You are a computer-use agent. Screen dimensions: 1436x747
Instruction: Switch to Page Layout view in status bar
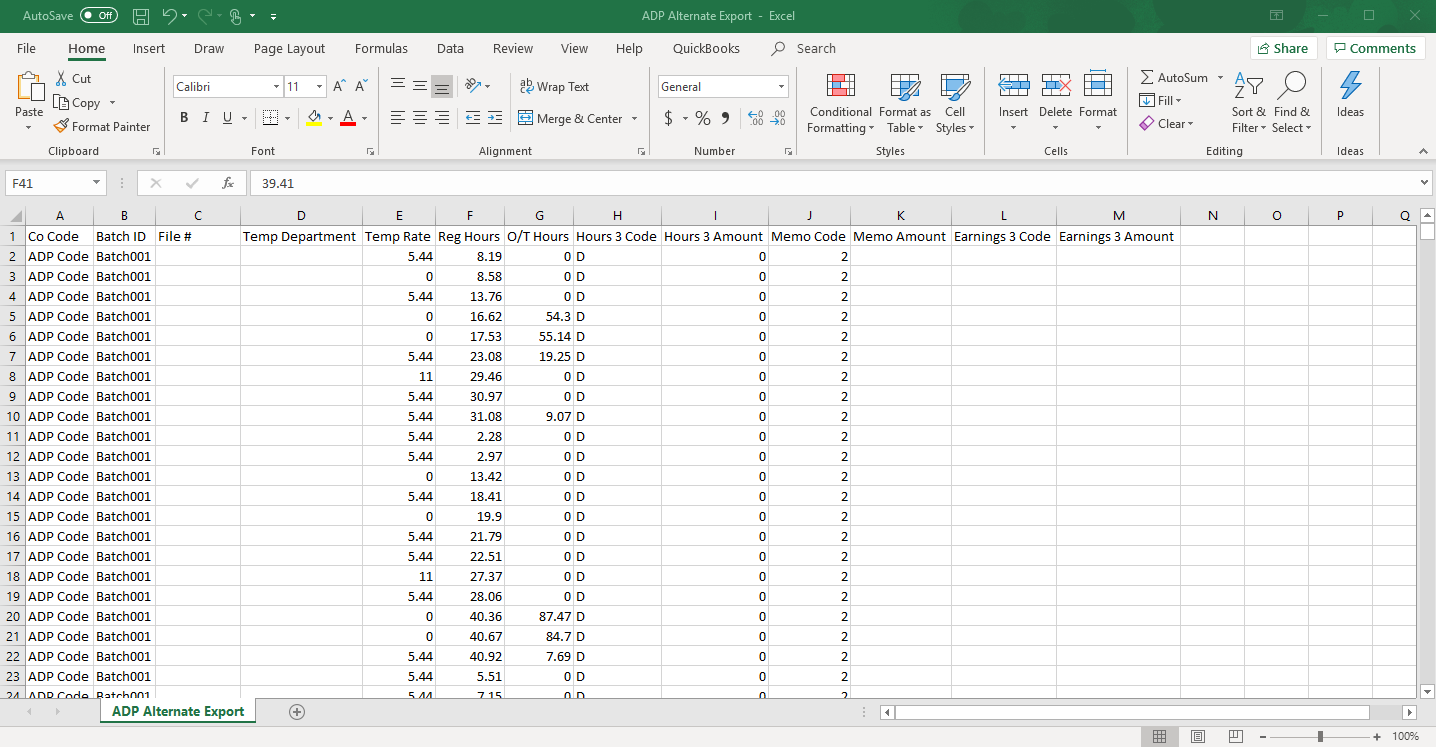(x=1198, y=736)
